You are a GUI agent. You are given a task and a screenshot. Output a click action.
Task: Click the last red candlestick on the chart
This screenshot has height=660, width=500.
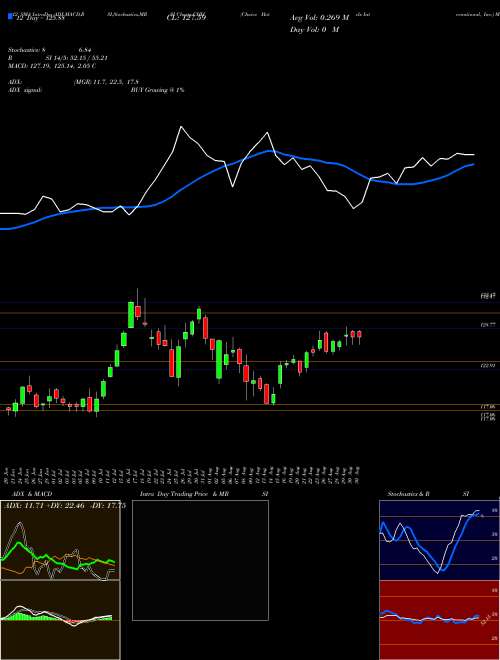pyautogui.click(x=359, y=334)
